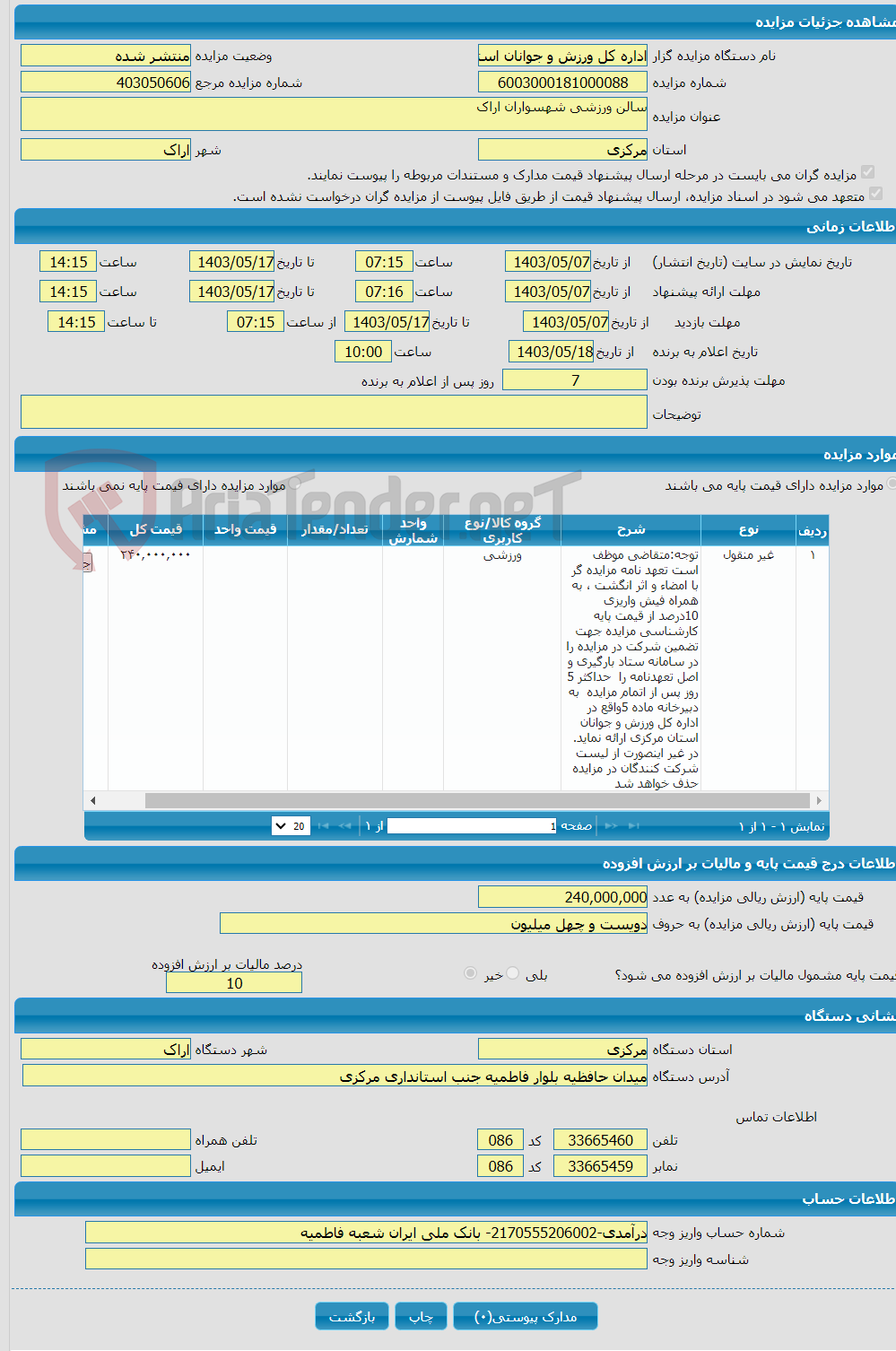The height and width of the screenshot is (1351, 896).
Task: Open مدارک پیوستی (۰) attachments button
Action: 526,1316
